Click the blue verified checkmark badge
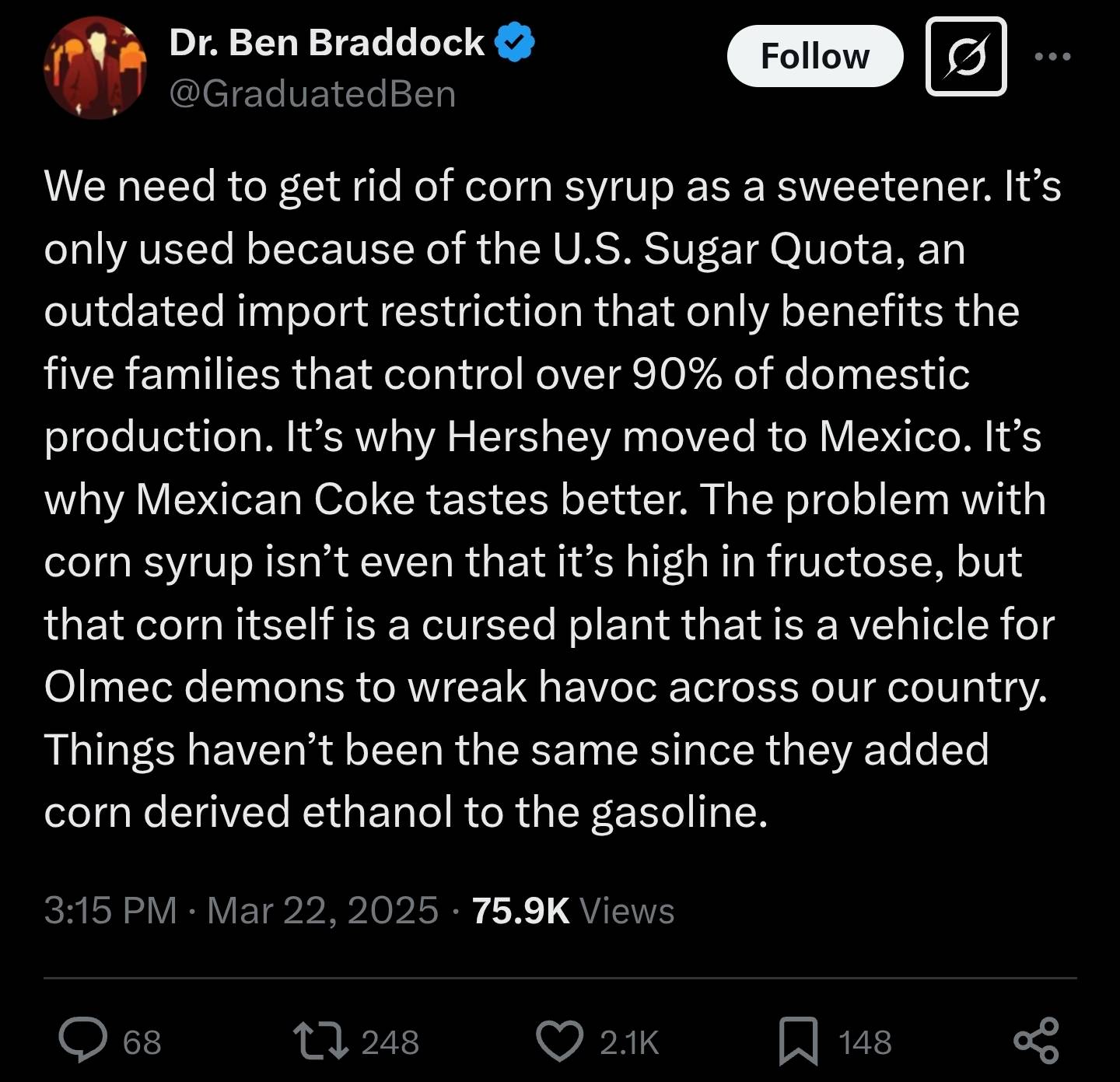 [514, 42]
